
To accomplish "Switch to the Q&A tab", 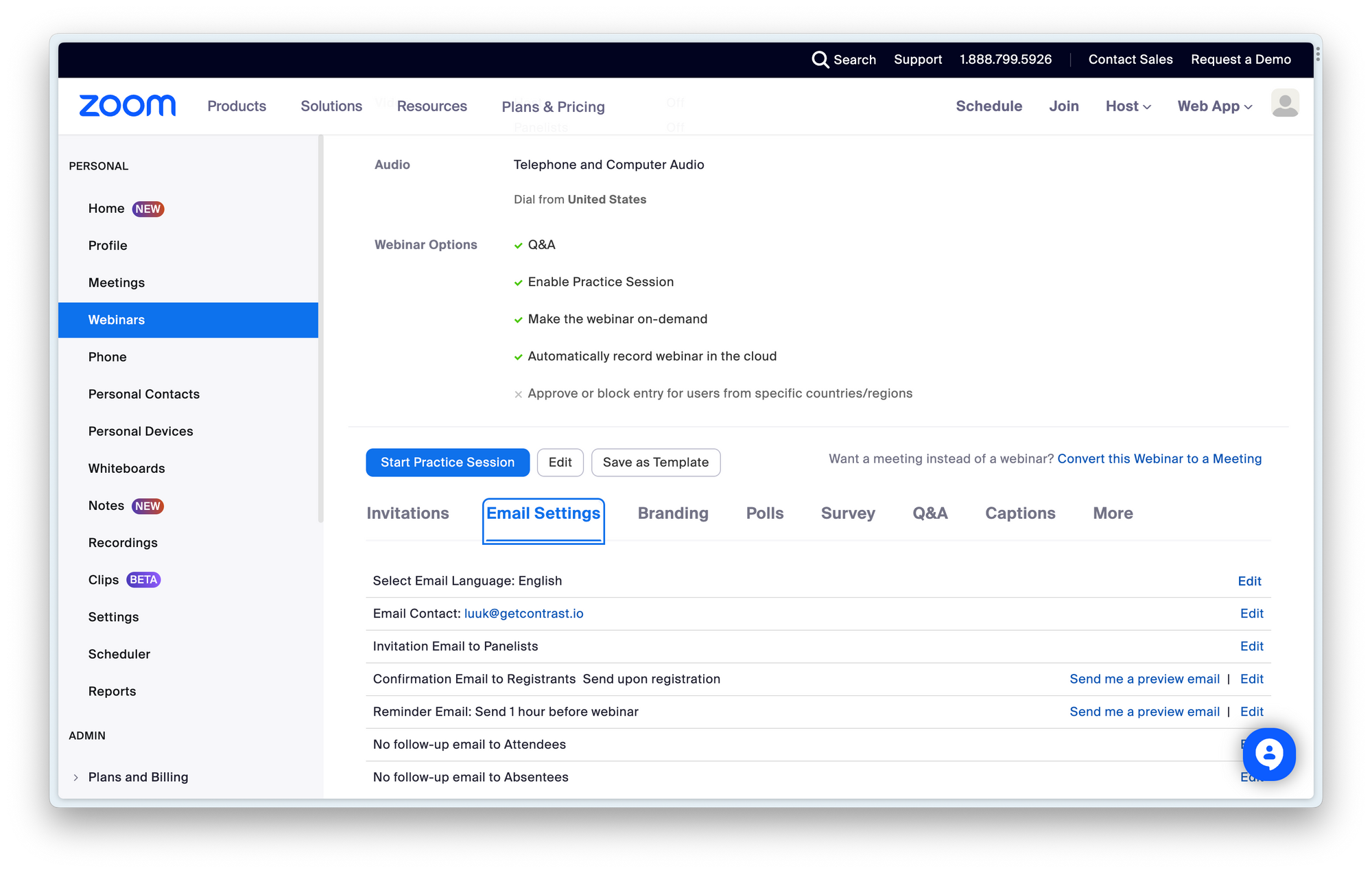I will pos(930,513).
